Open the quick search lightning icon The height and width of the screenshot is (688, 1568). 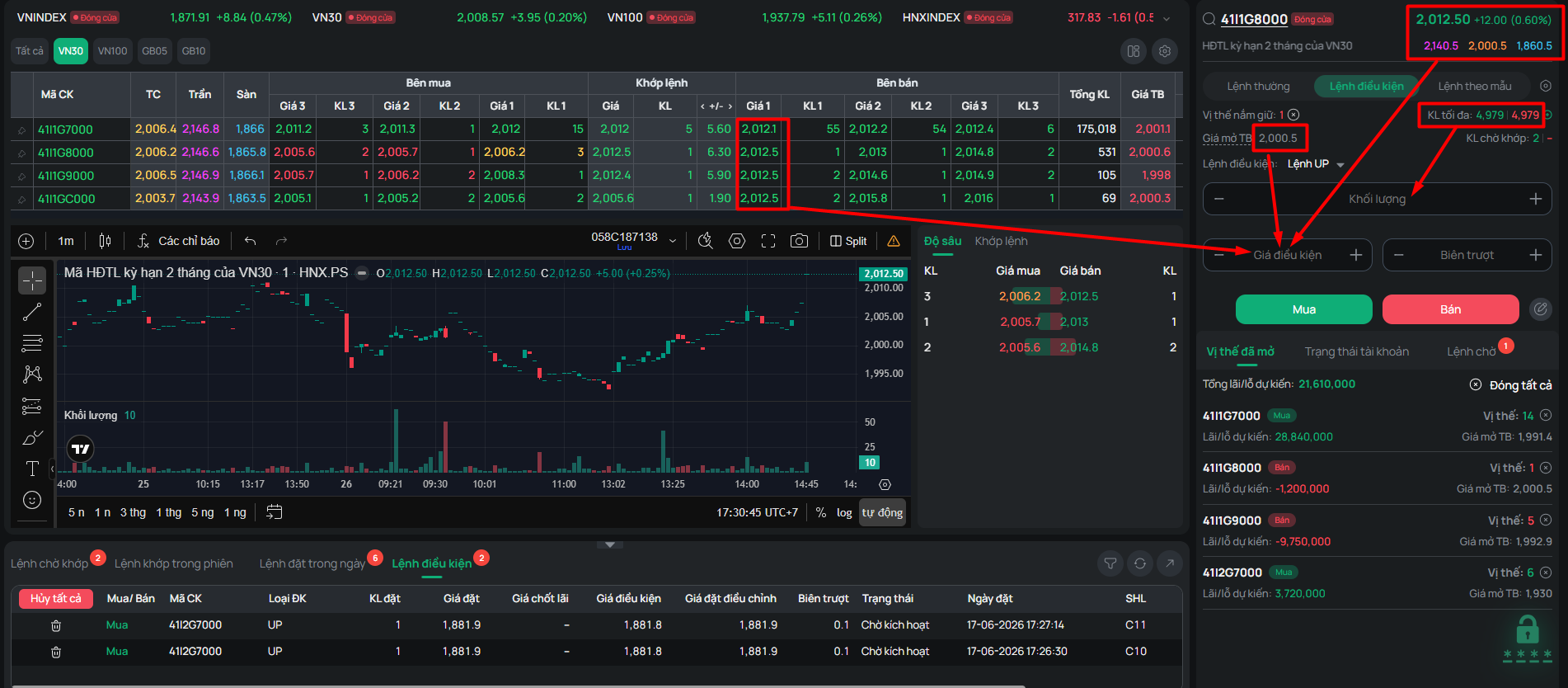[705, 241]
